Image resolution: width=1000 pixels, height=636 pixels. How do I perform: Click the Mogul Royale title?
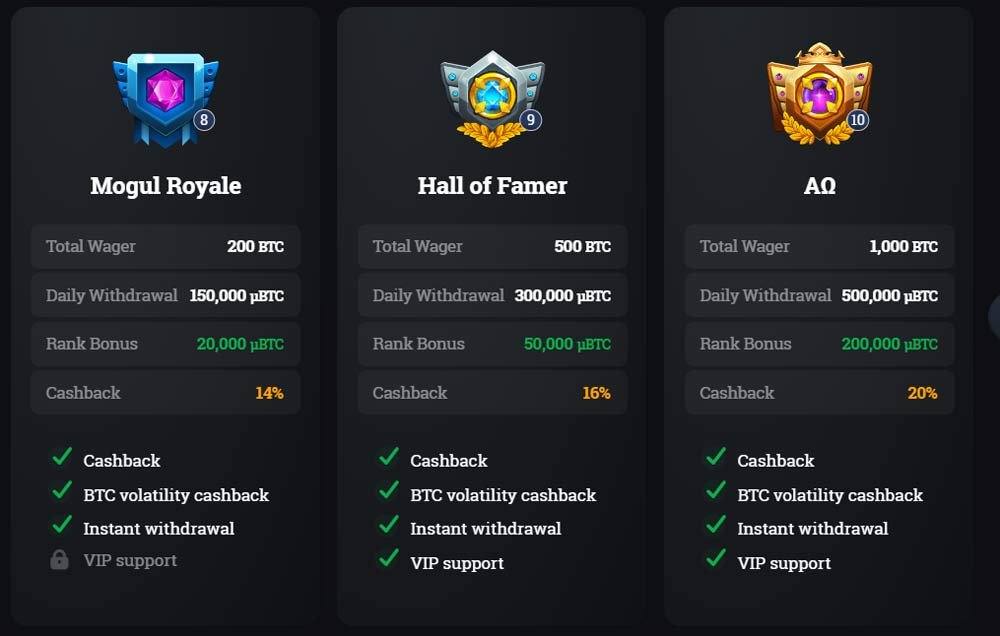point(166,186)
